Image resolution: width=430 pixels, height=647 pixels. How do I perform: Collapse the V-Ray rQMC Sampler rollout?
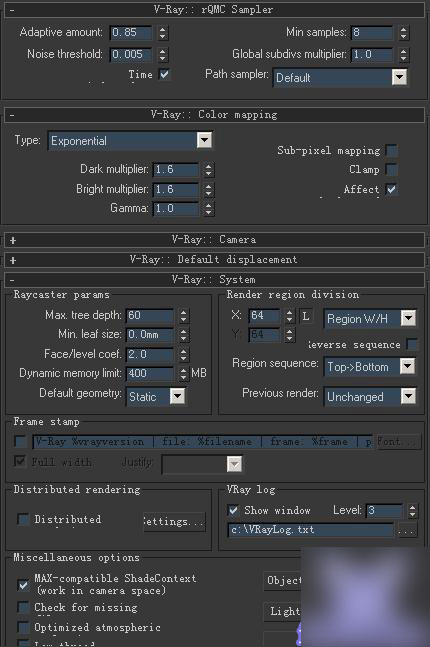point(214,9)
